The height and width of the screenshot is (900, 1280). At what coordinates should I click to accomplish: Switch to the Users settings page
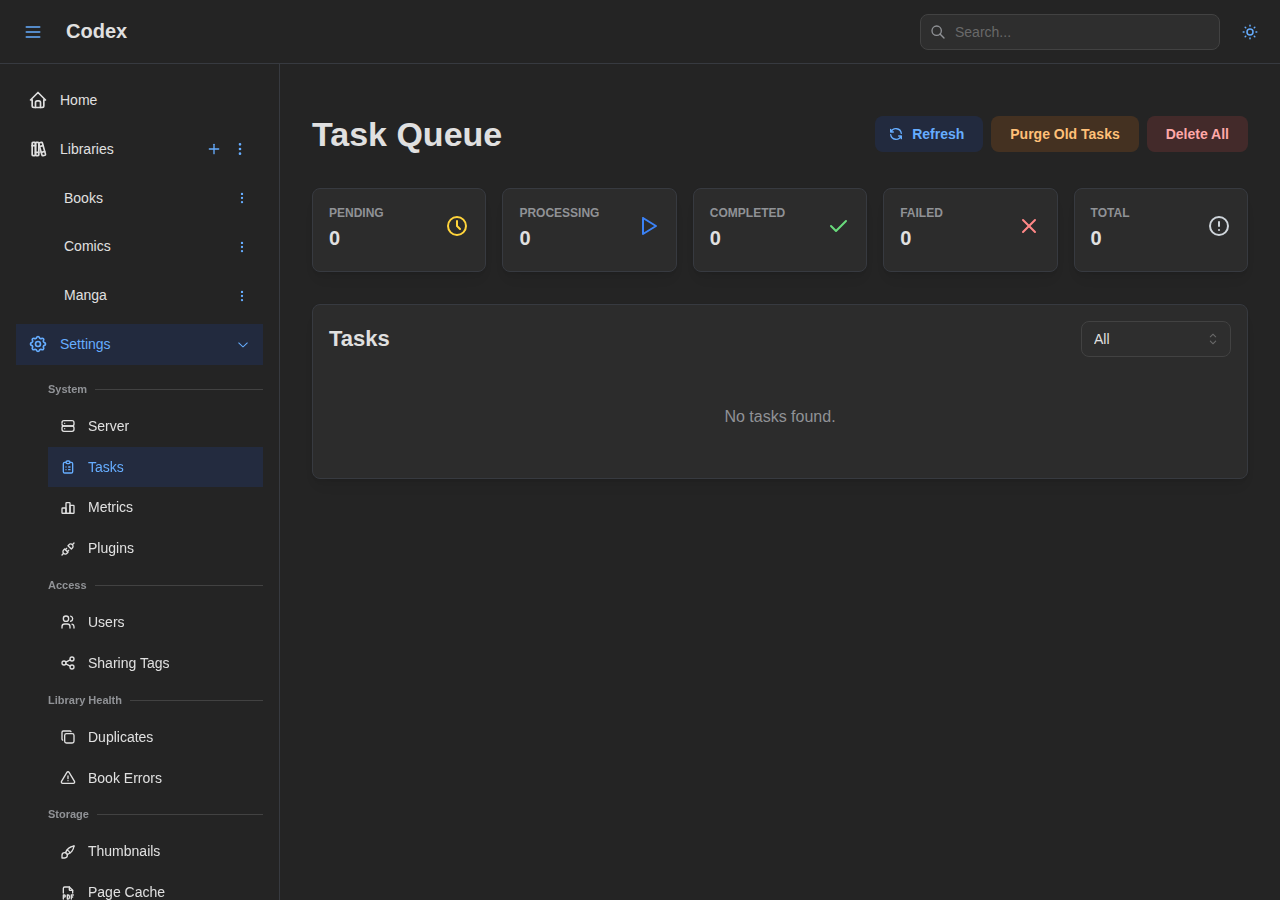pyautogui.click(x=106, y=622)
